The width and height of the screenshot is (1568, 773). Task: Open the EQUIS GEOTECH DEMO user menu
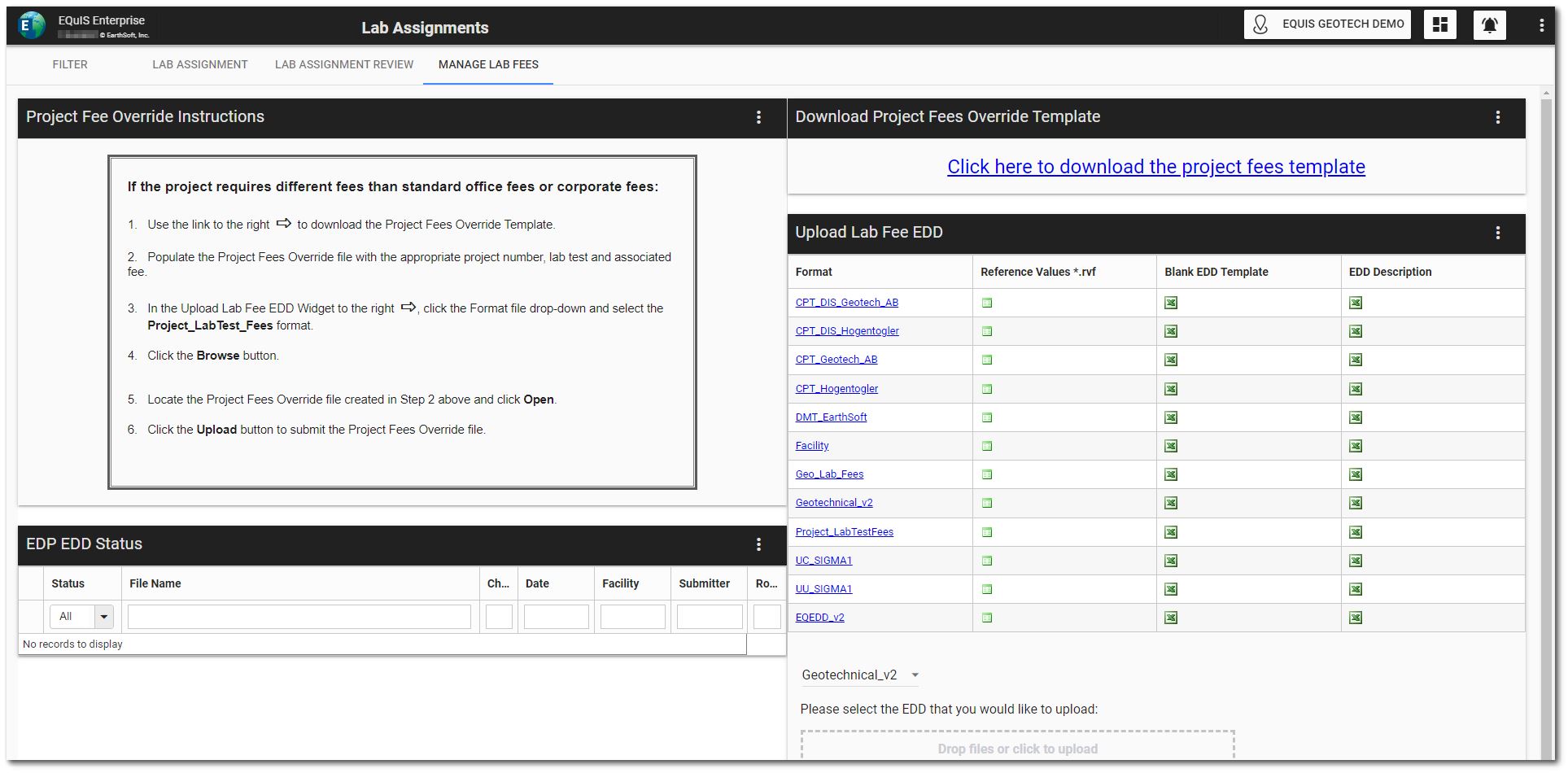(1326, 24)
